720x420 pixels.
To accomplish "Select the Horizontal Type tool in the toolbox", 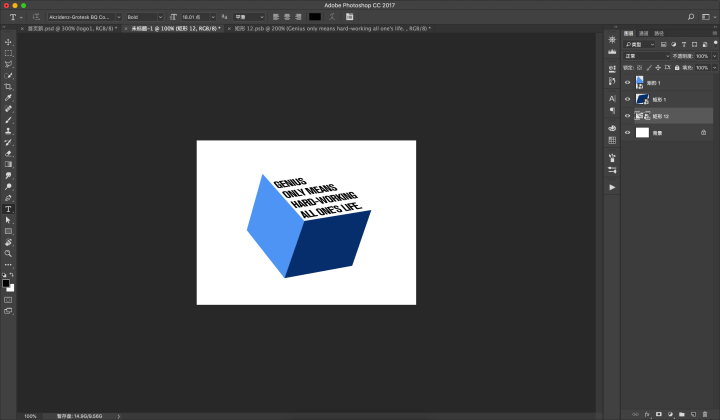I will point(8,208).
